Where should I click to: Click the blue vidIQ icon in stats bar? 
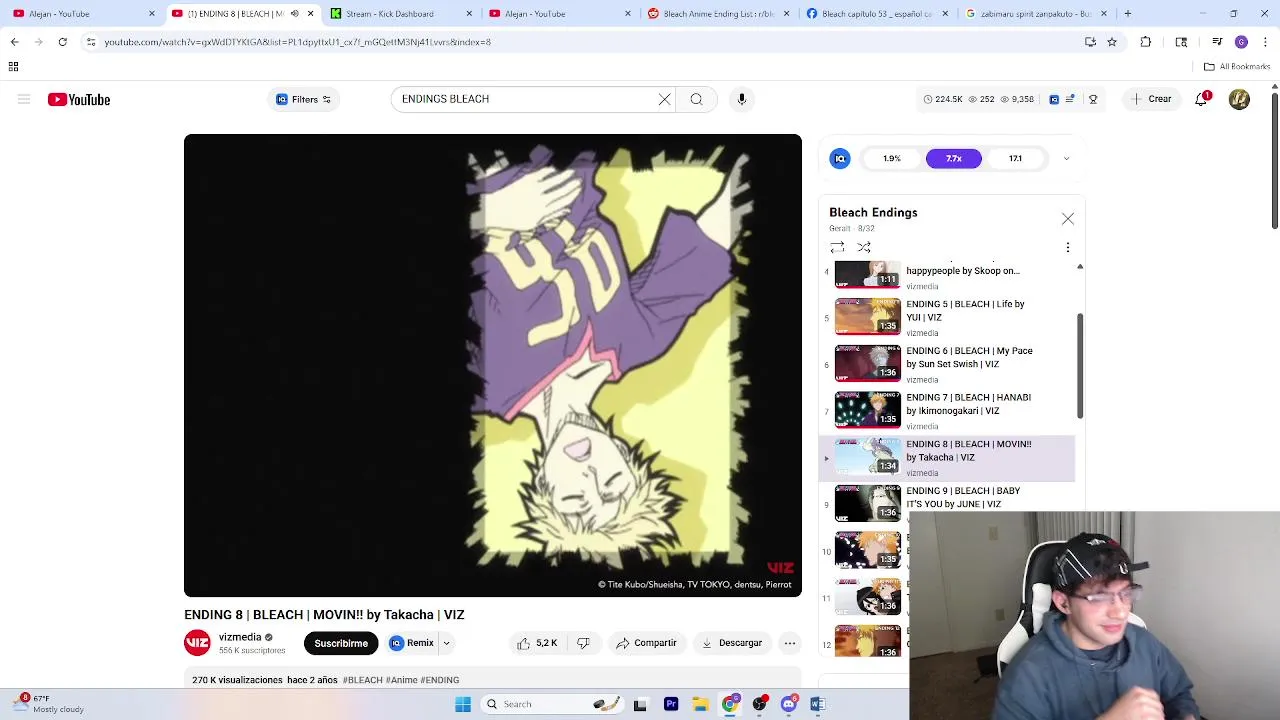point(1054,99)
